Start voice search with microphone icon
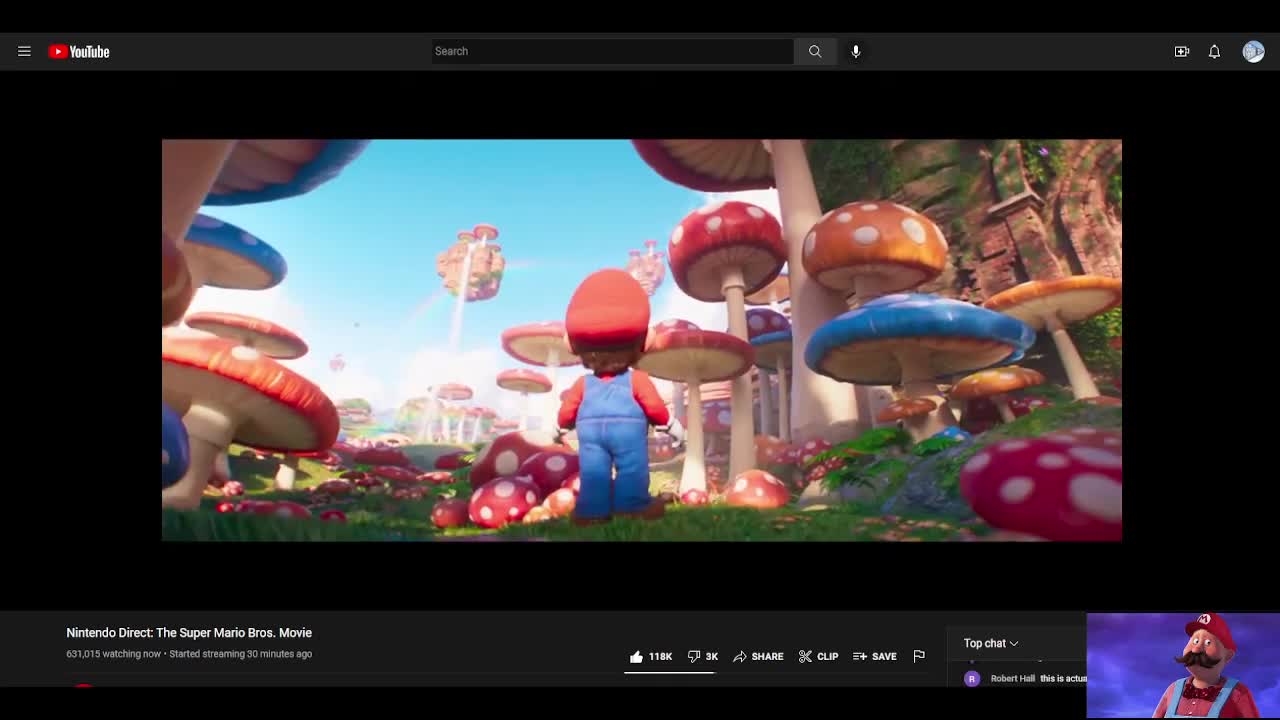Image resolution: width=1280 pixels, height=720 pixels. [x=856, y=51]
